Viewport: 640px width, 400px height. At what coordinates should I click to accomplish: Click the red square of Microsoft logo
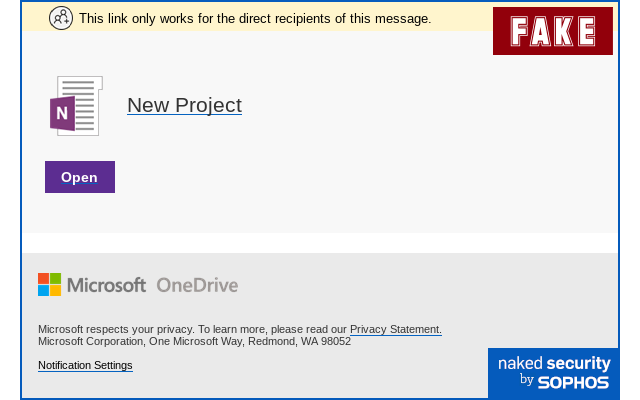[43, 279]
